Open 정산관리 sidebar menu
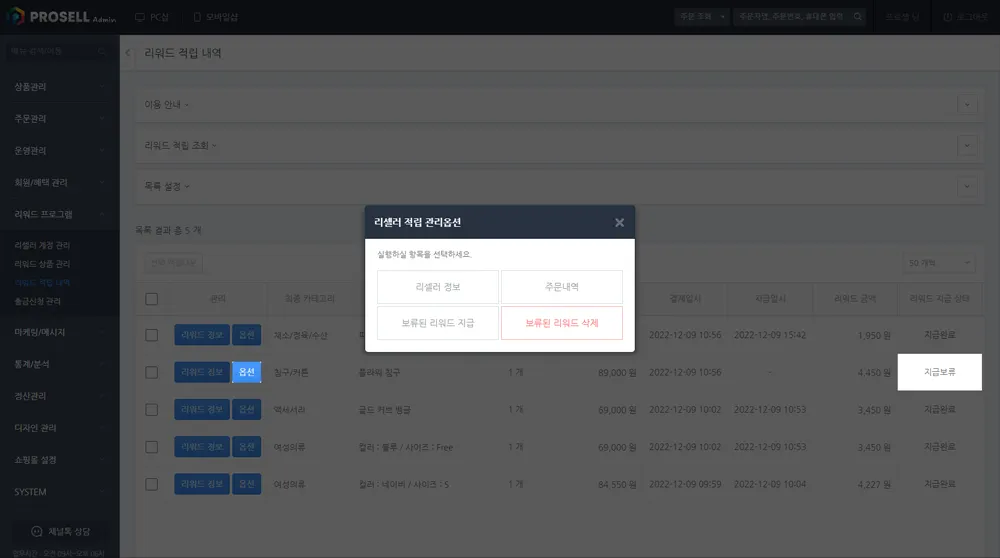 (x=59, y=396)
